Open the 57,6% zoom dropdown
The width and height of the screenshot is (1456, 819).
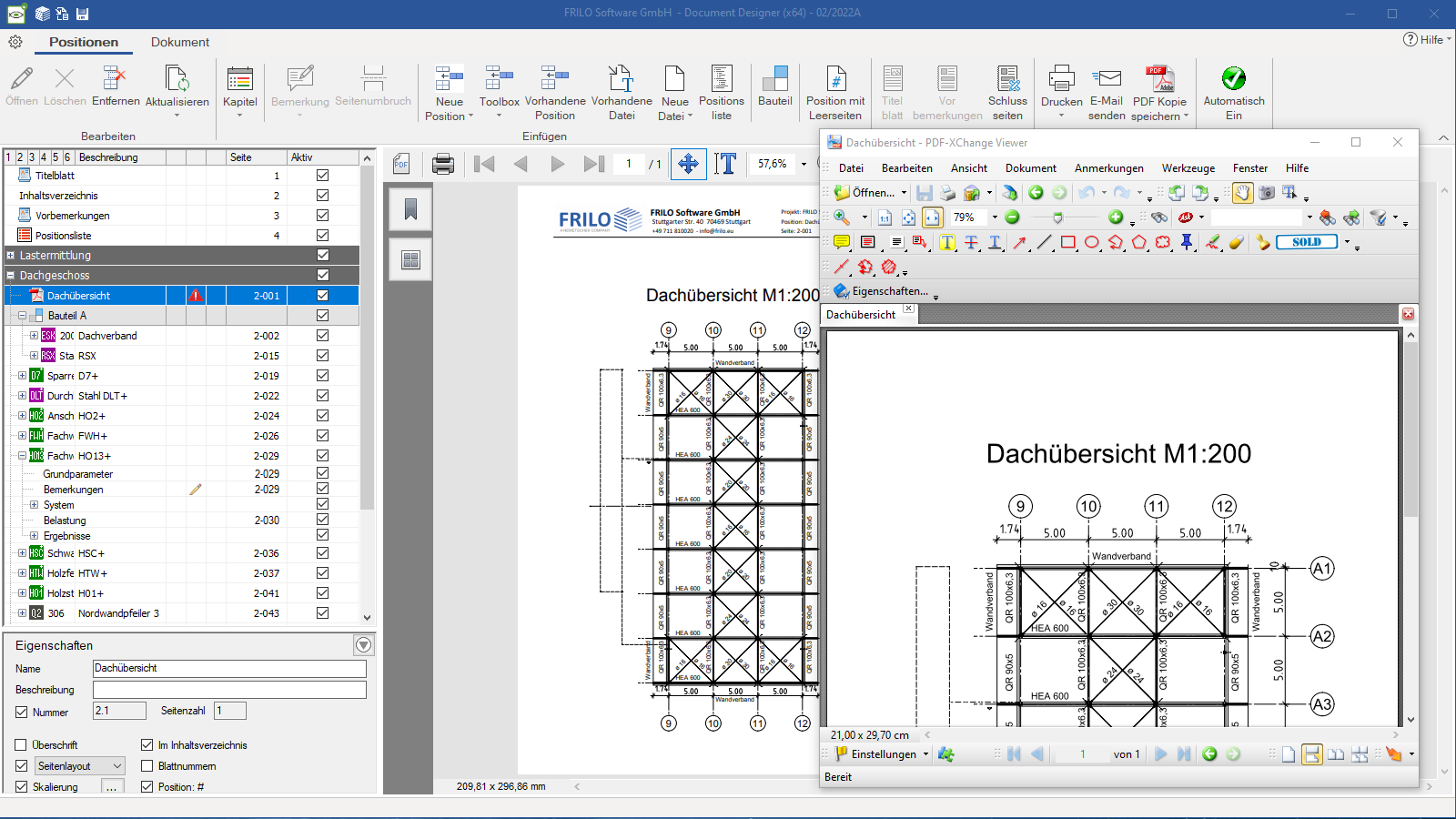[804, 164]
